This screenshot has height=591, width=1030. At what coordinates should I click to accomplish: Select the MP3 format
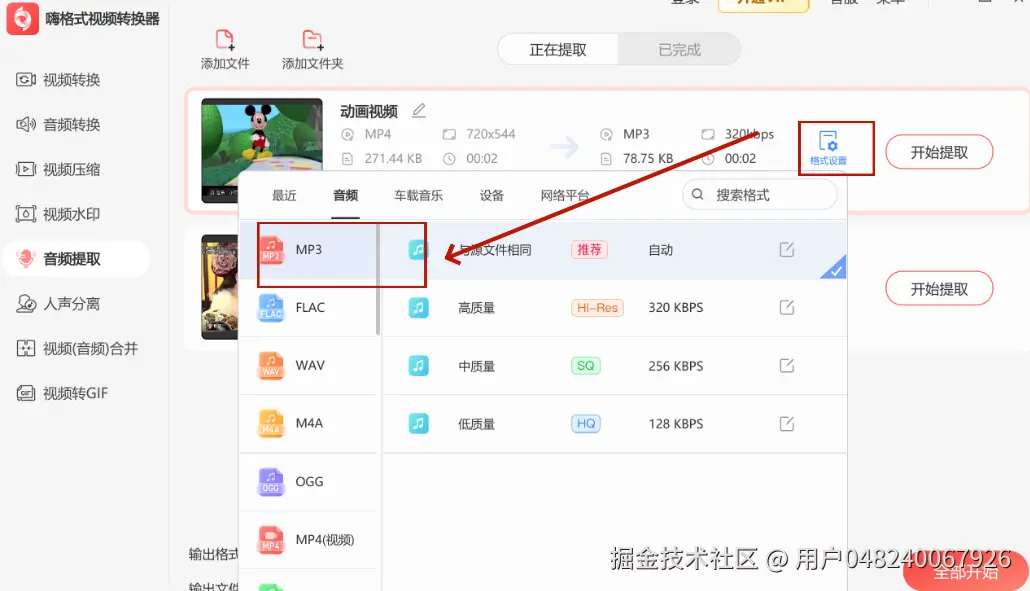click(307, 250)
